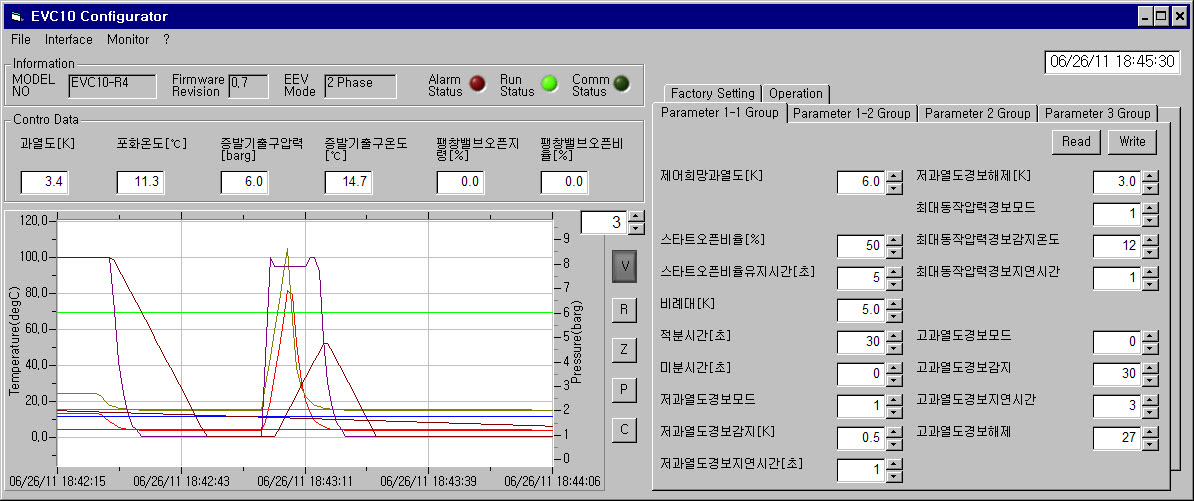Increase 고과열도경보모드 value
The height and width of the screenshot is (501, 1194).
pos(1151,336)
